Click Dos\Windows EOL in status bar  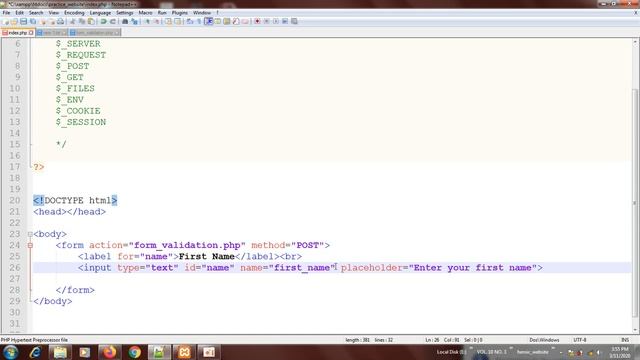(x=544, y=340)
